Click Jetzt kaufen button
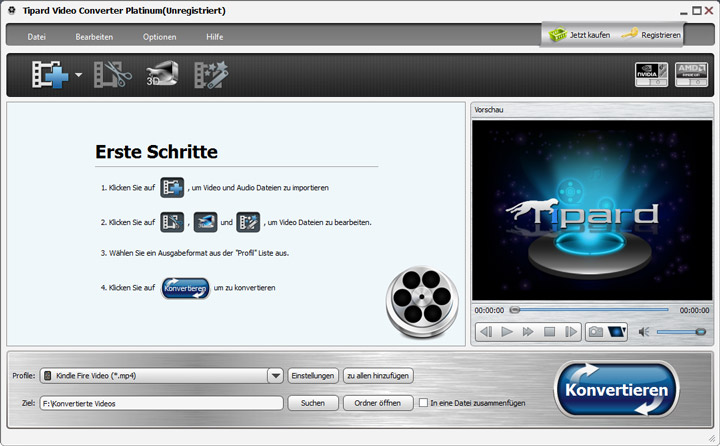The height and width of the screenshot is (446, 720). (579, 35)
